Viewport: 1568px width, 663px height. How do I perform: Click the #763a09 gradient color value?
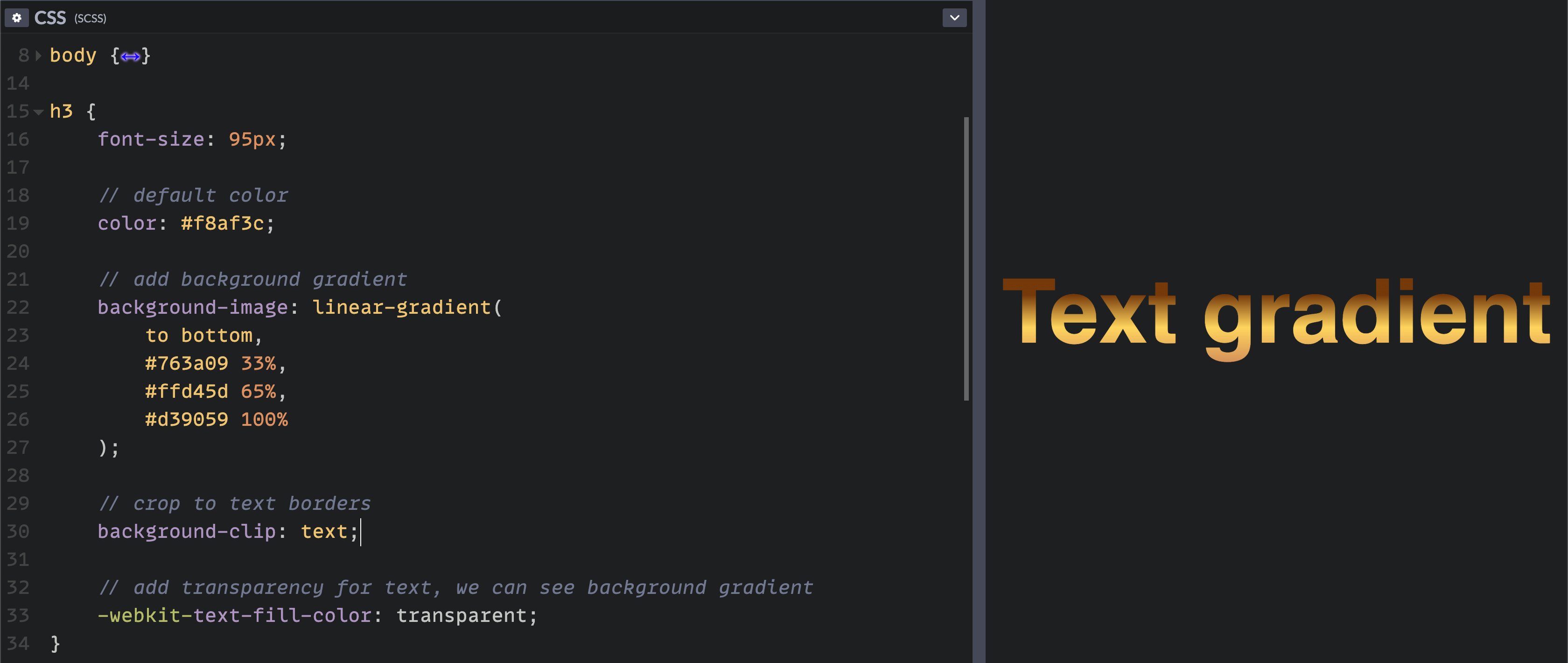point(186,363)
